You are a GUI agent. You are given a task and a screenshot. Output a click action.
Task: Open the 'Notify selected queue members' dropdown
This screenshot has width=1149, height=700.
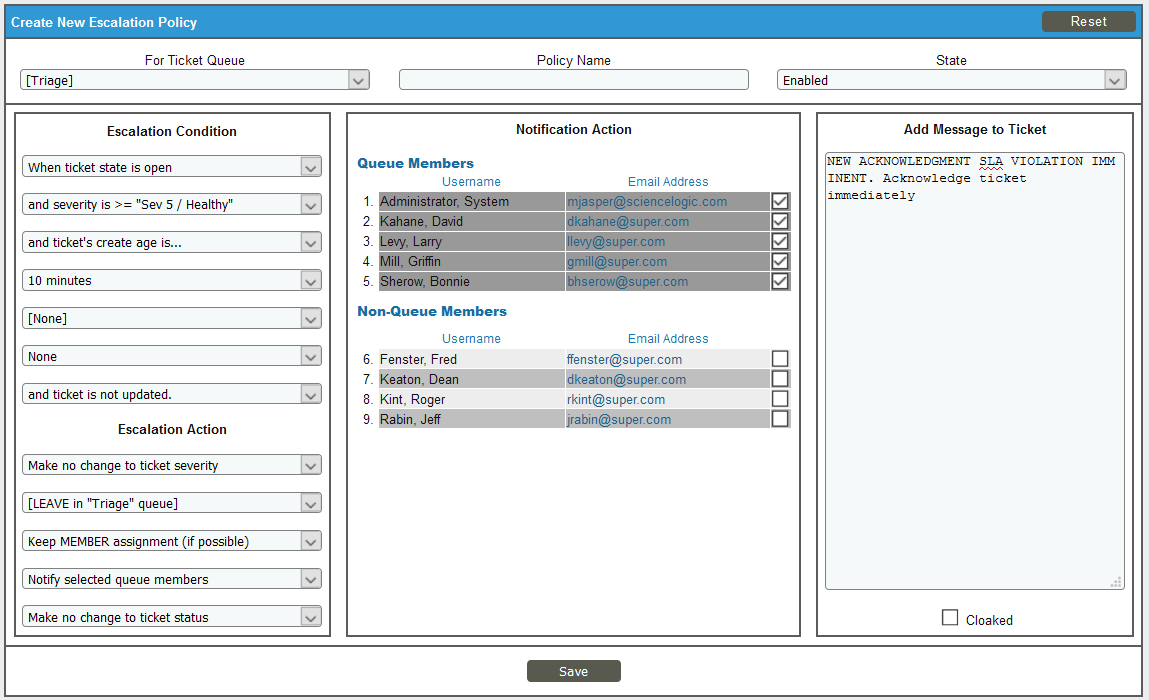(172, 580)
